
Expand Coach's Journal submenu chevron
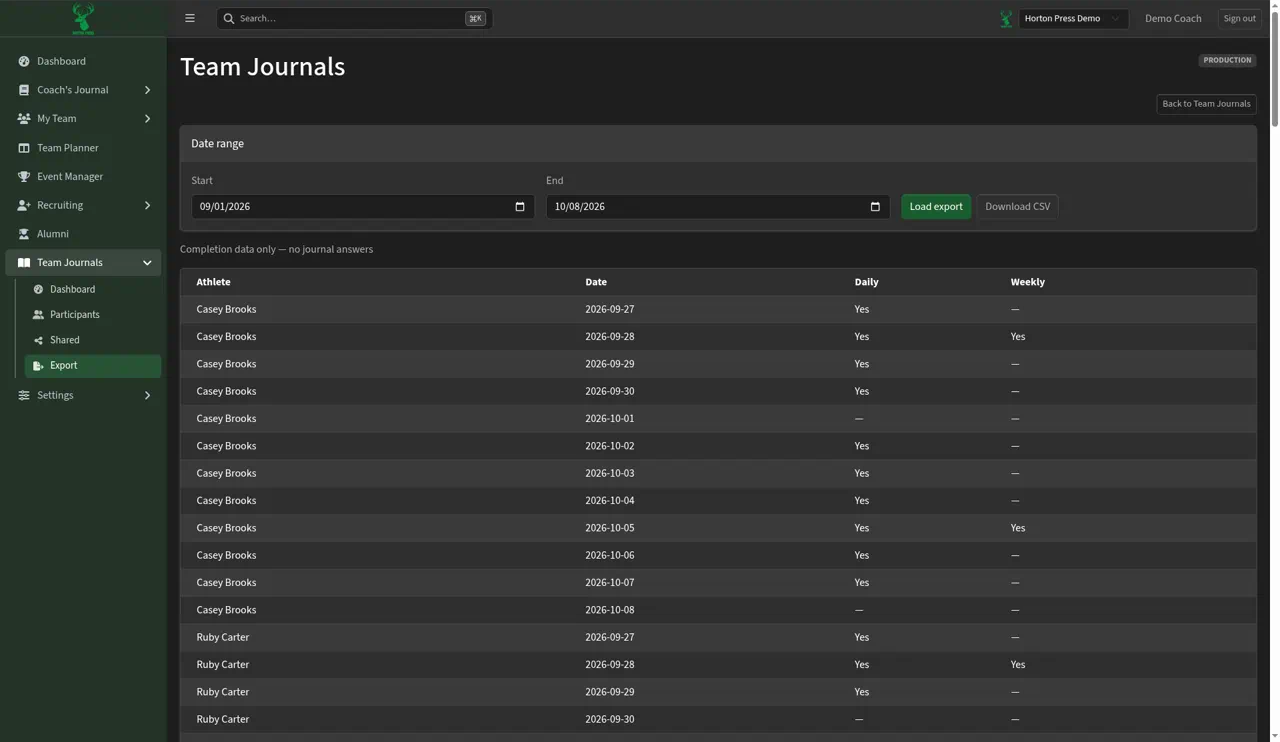tap(147, 90)
